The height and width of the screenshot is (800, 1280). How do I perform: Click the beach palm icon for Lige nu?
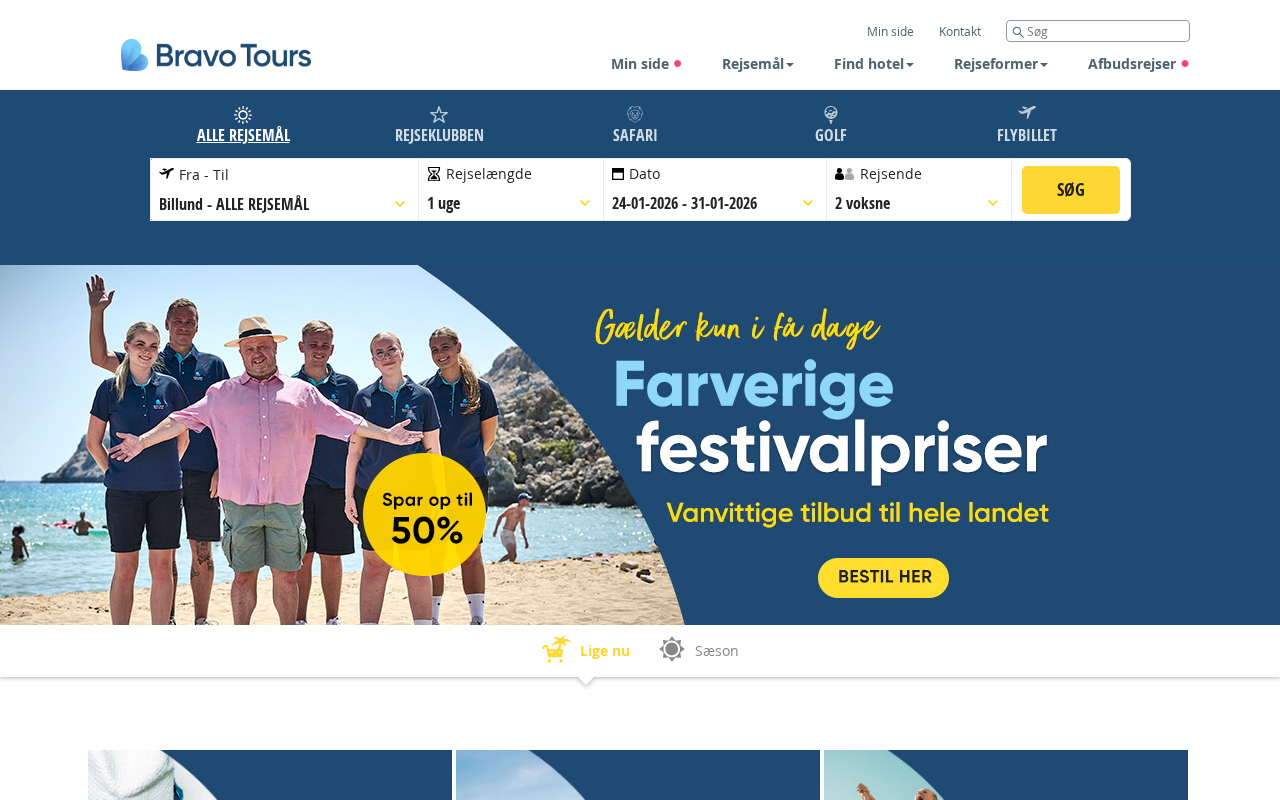point(556,650)
